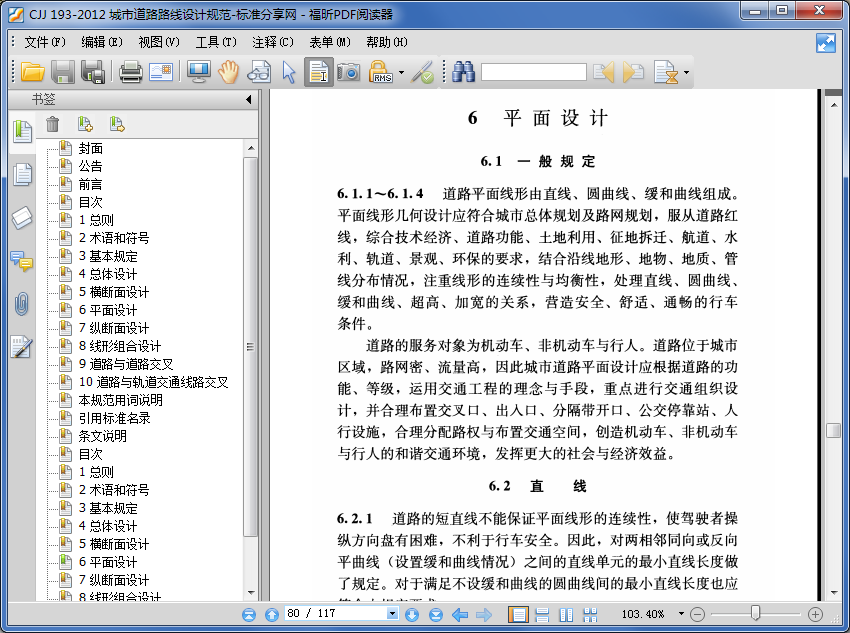Show the Comments panel

click(x=22, y=261)
